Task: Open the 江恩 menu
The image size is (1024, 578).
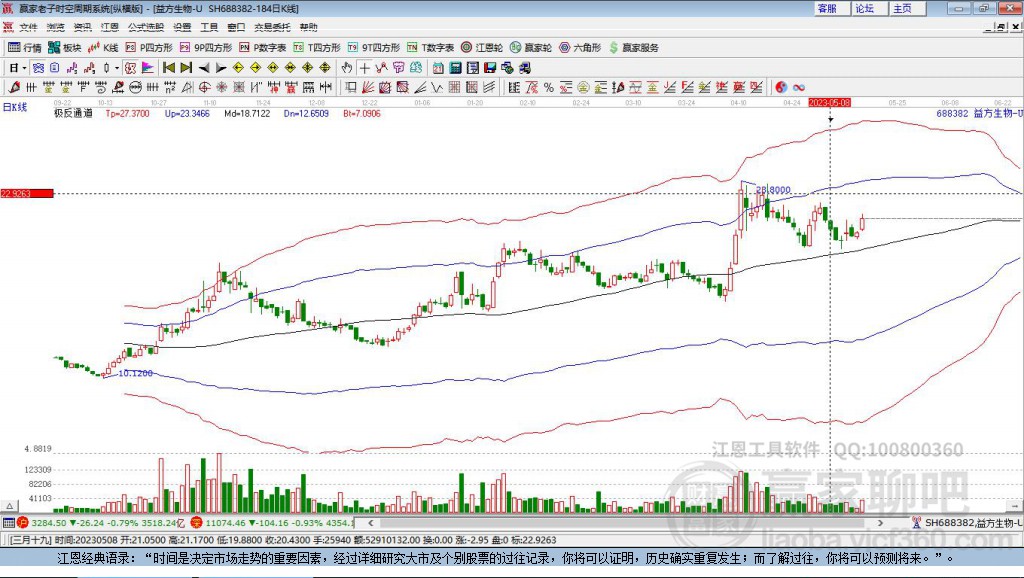Action: point(110,27)
